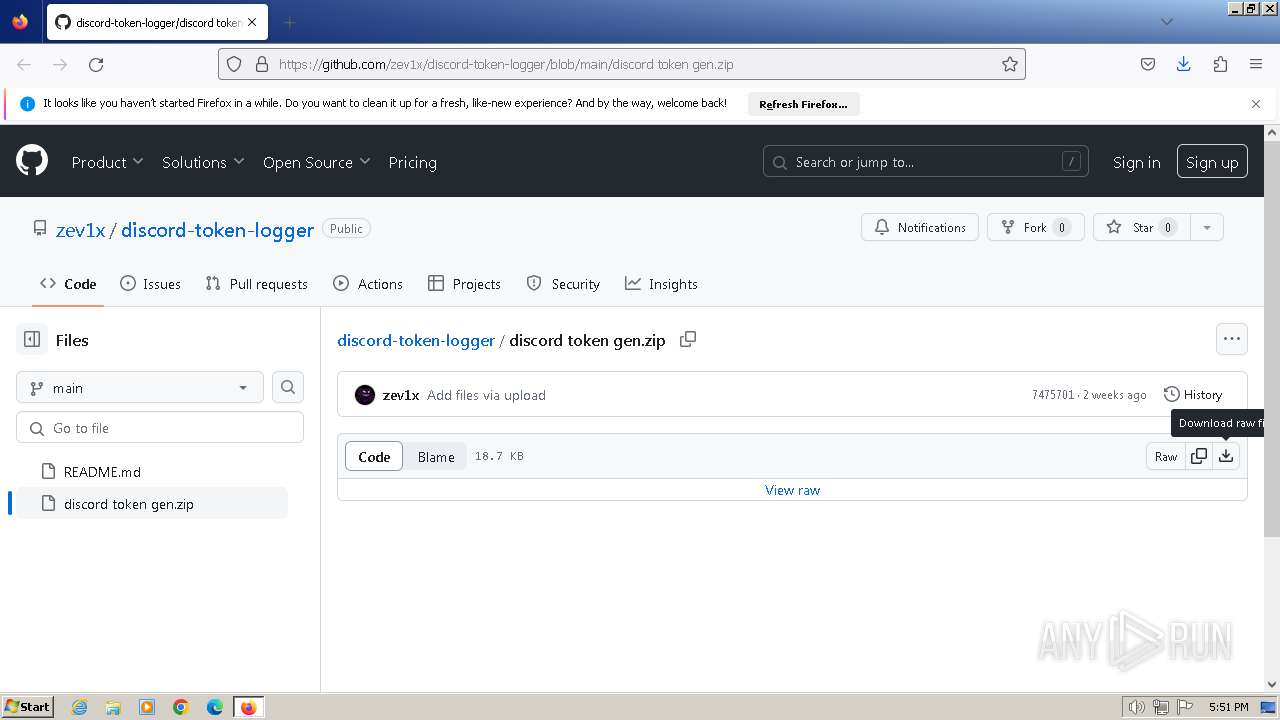
Task: Open the Insights tab
Action: (661, 284)
